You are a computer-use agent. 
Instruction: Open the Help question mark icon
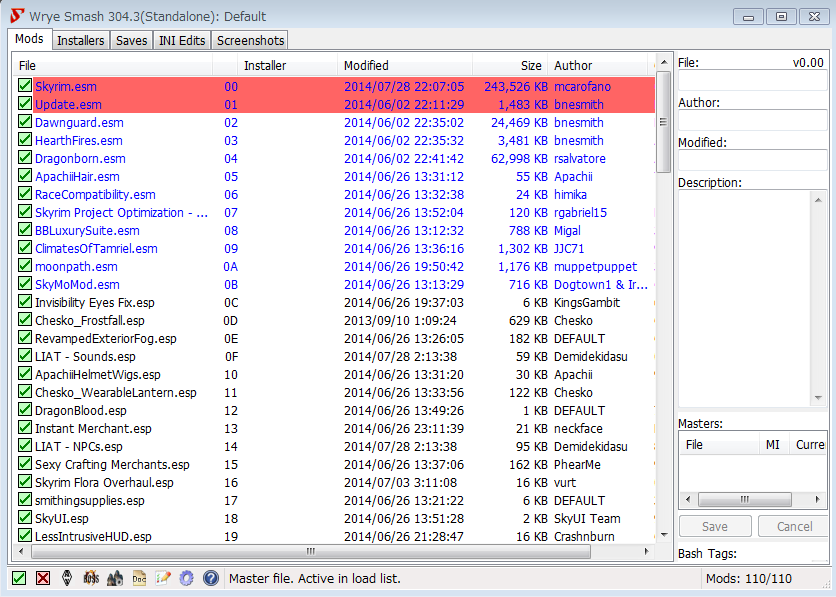[210, 578]
